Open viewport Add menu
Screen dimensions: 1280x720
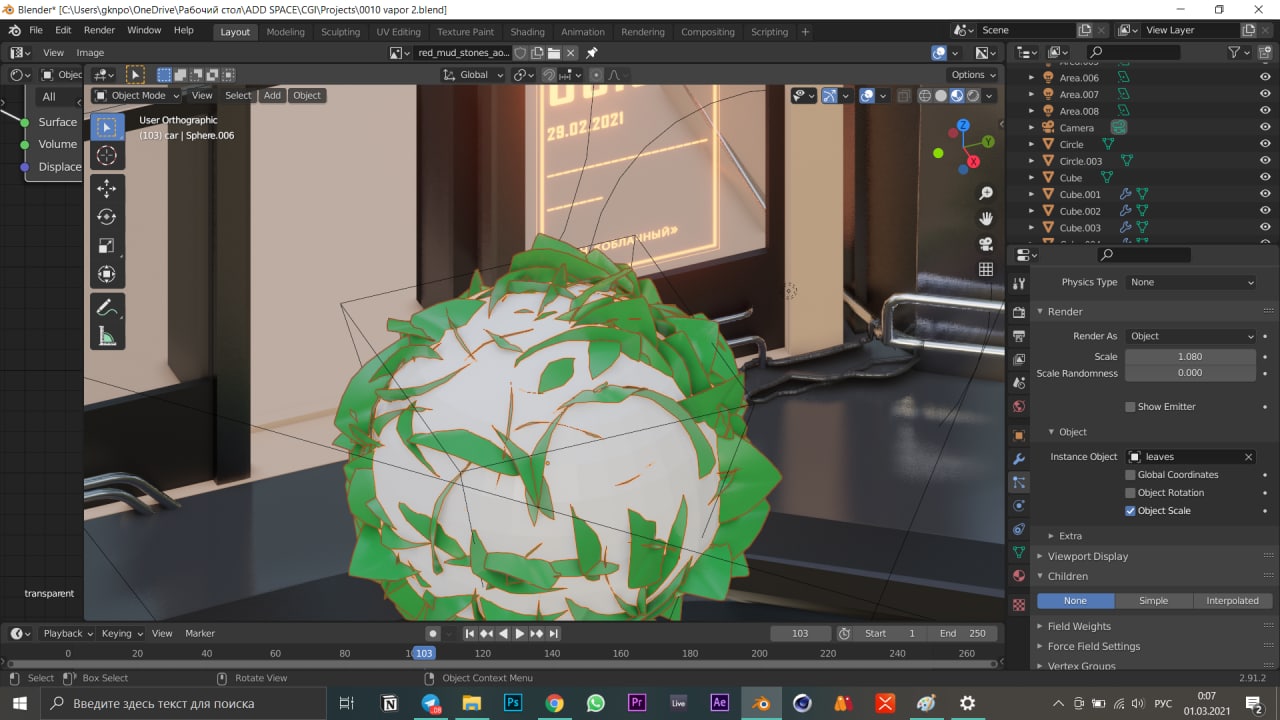(x=272, y=96)
